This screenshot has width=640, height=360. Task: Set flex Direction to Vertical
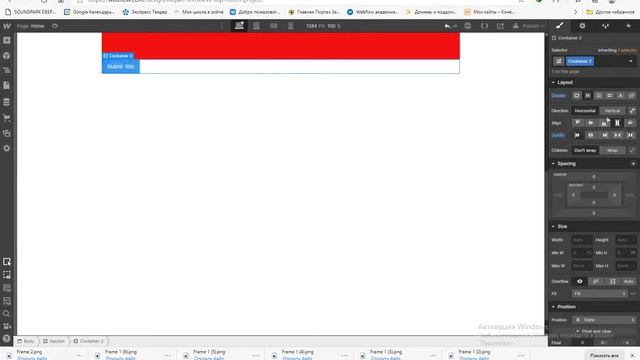[613, 111]
